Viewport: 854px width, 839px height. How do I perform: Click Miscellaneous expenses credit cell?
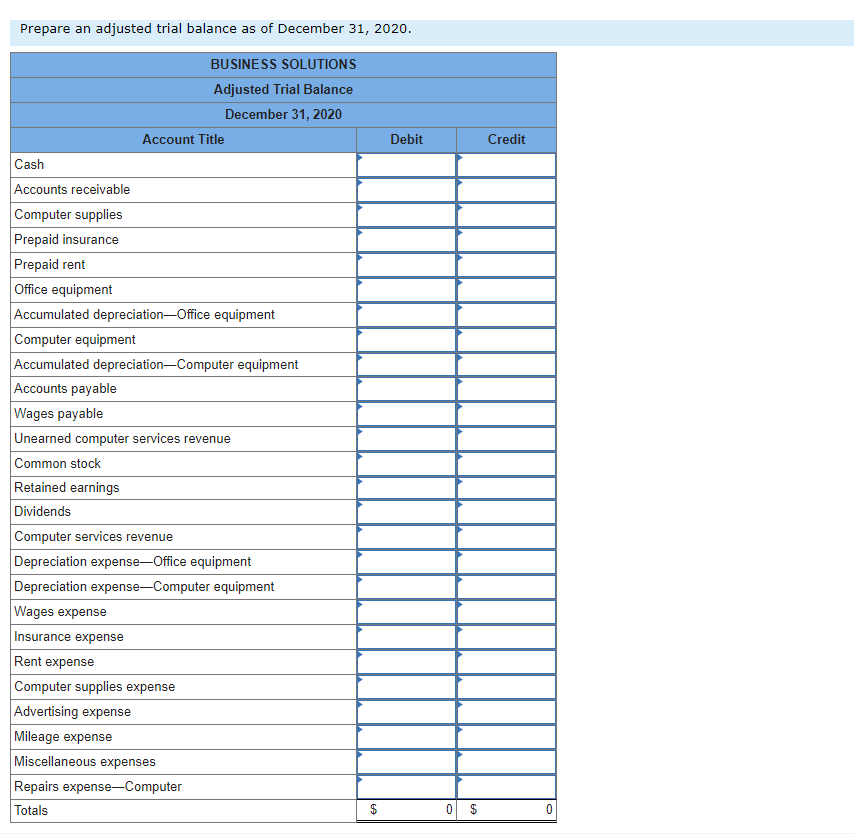coord(507,763)
